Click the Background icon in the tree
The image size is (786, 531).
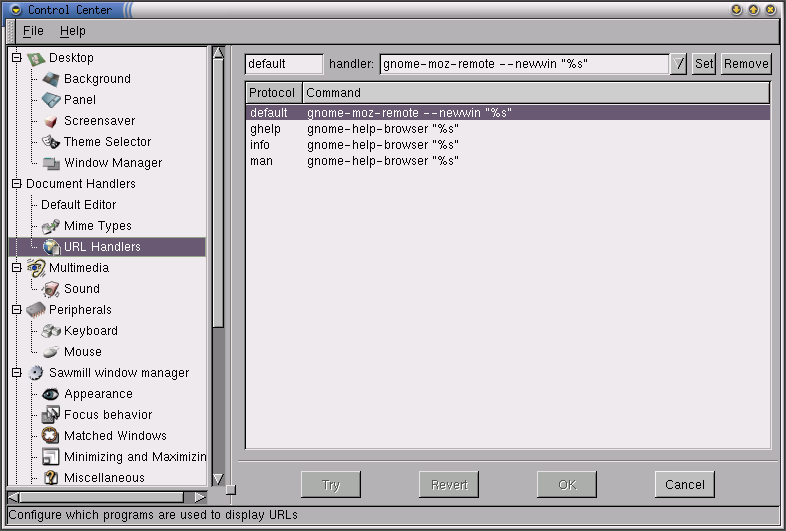tap(51, 79)
